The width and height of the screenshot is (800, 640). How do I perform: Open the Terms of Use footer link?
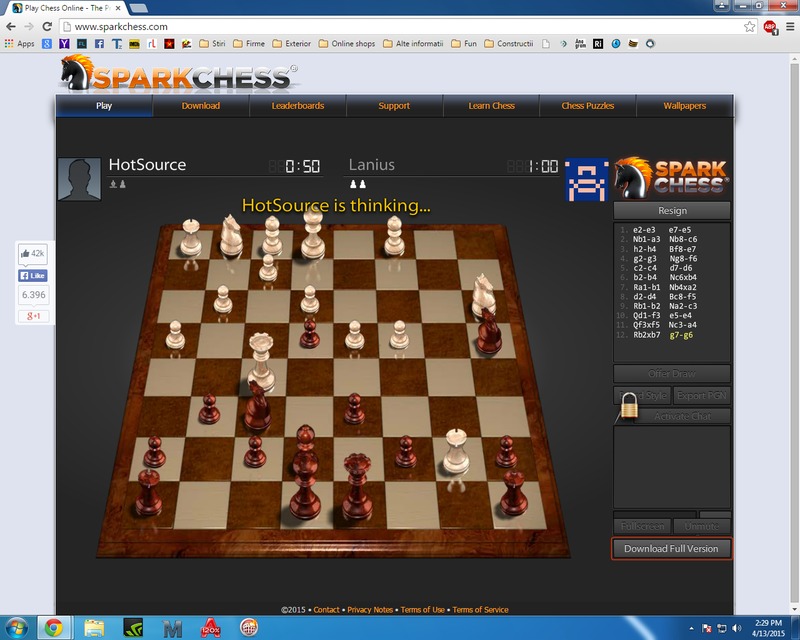coord(422,610)
